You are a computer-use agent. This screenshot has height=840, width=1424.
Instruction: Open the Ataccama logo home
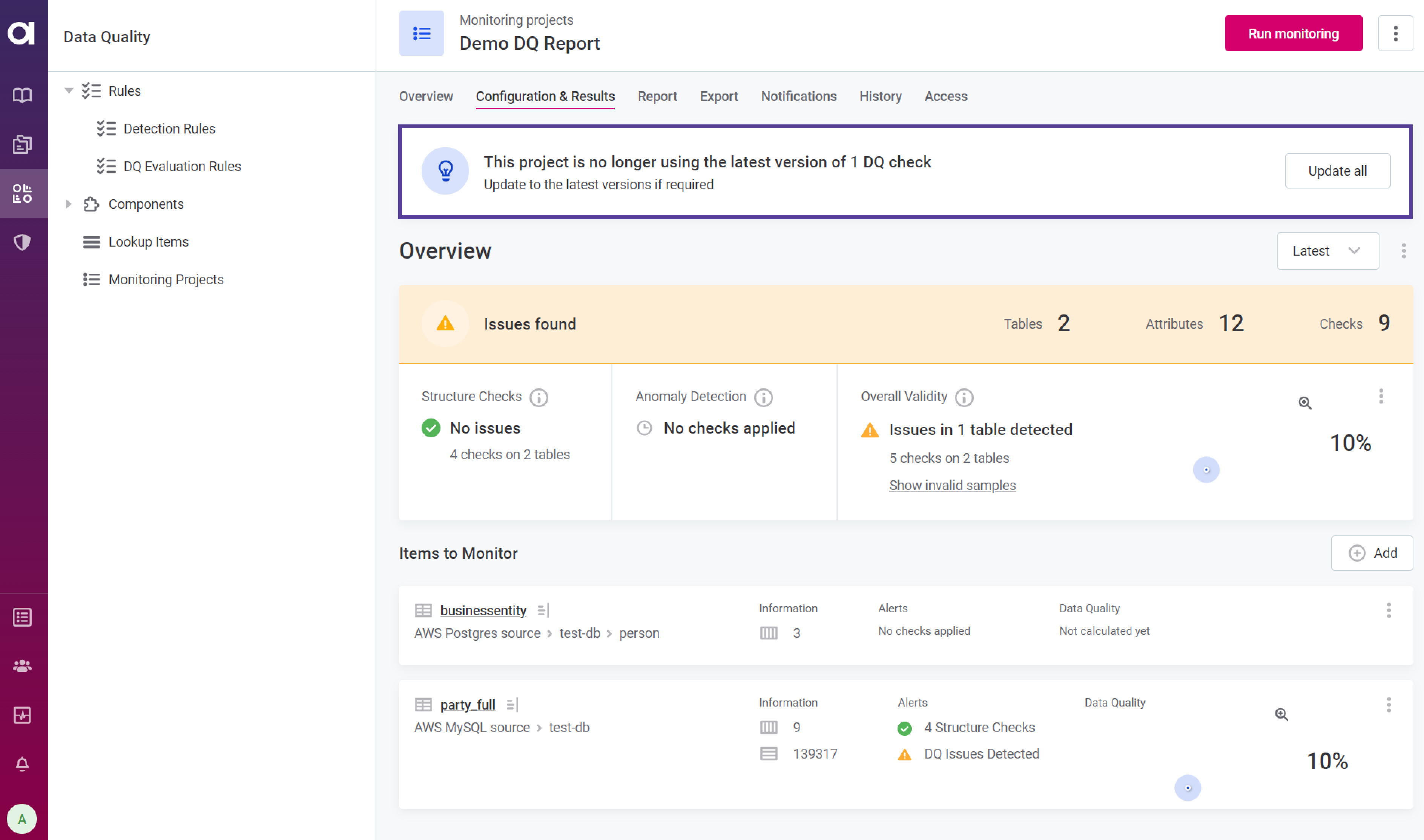point(21,33)
